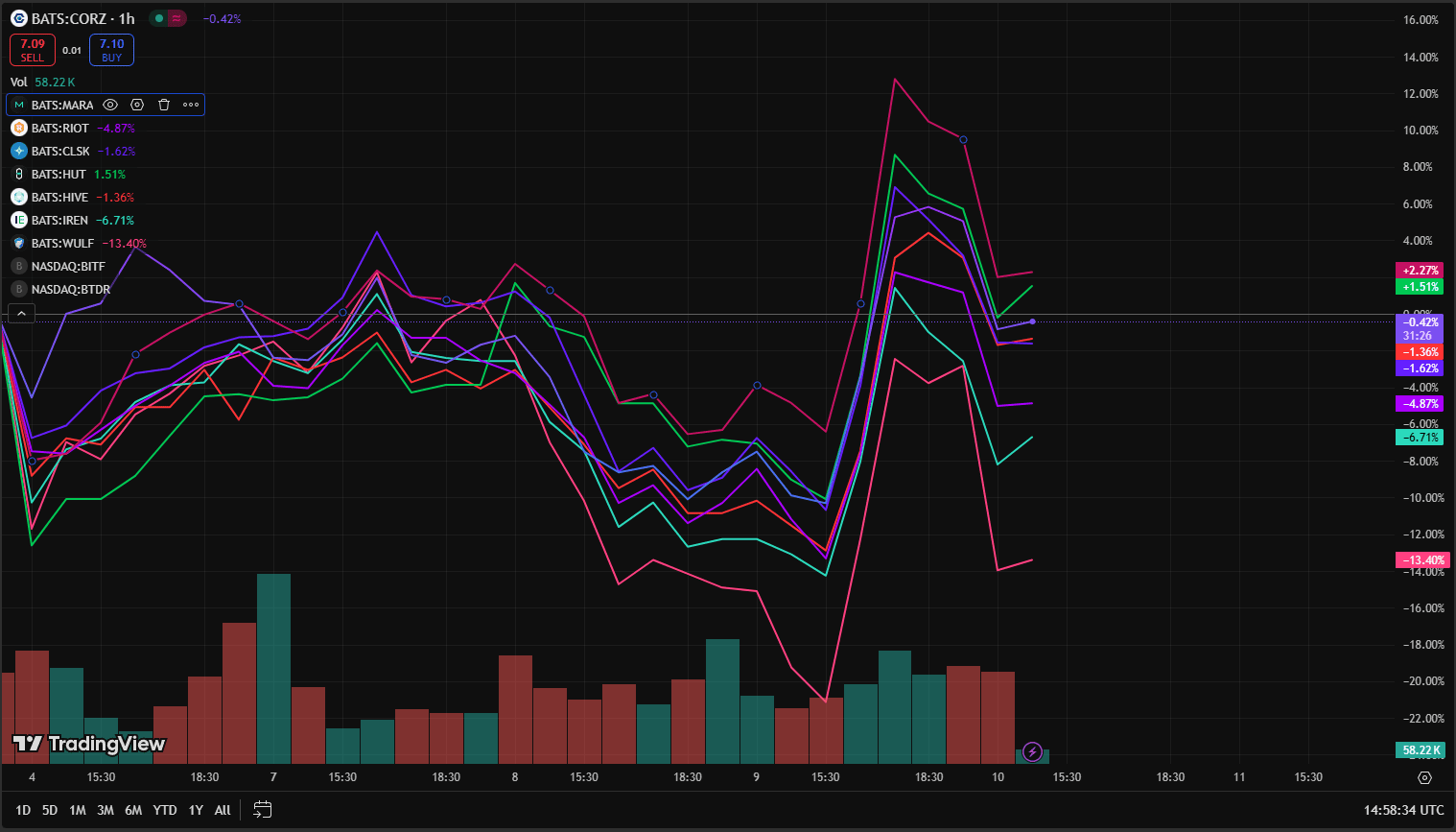Viewport: 1456px width, 832px height.
Task: Select the BATS:HUT legend row
Action: (68, 174)
